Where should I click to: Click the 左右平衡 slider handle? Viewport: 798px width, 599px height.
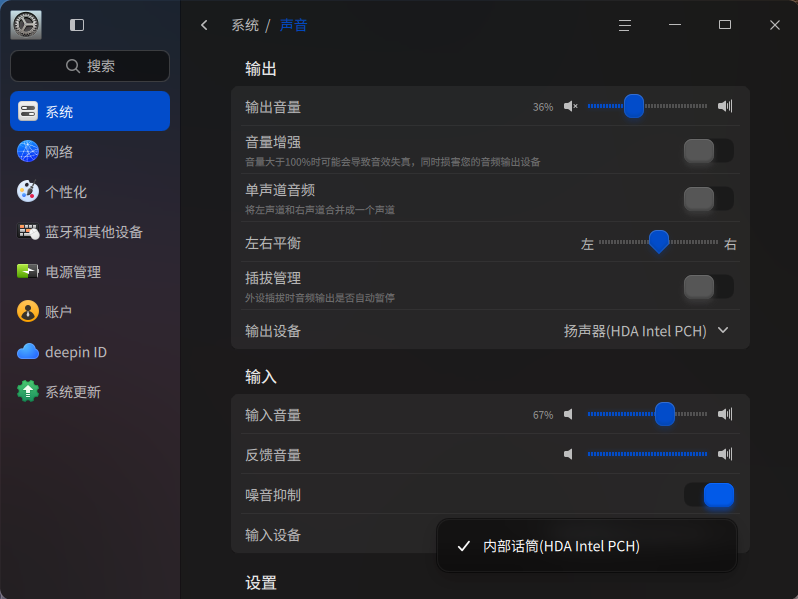coord(659,242)
